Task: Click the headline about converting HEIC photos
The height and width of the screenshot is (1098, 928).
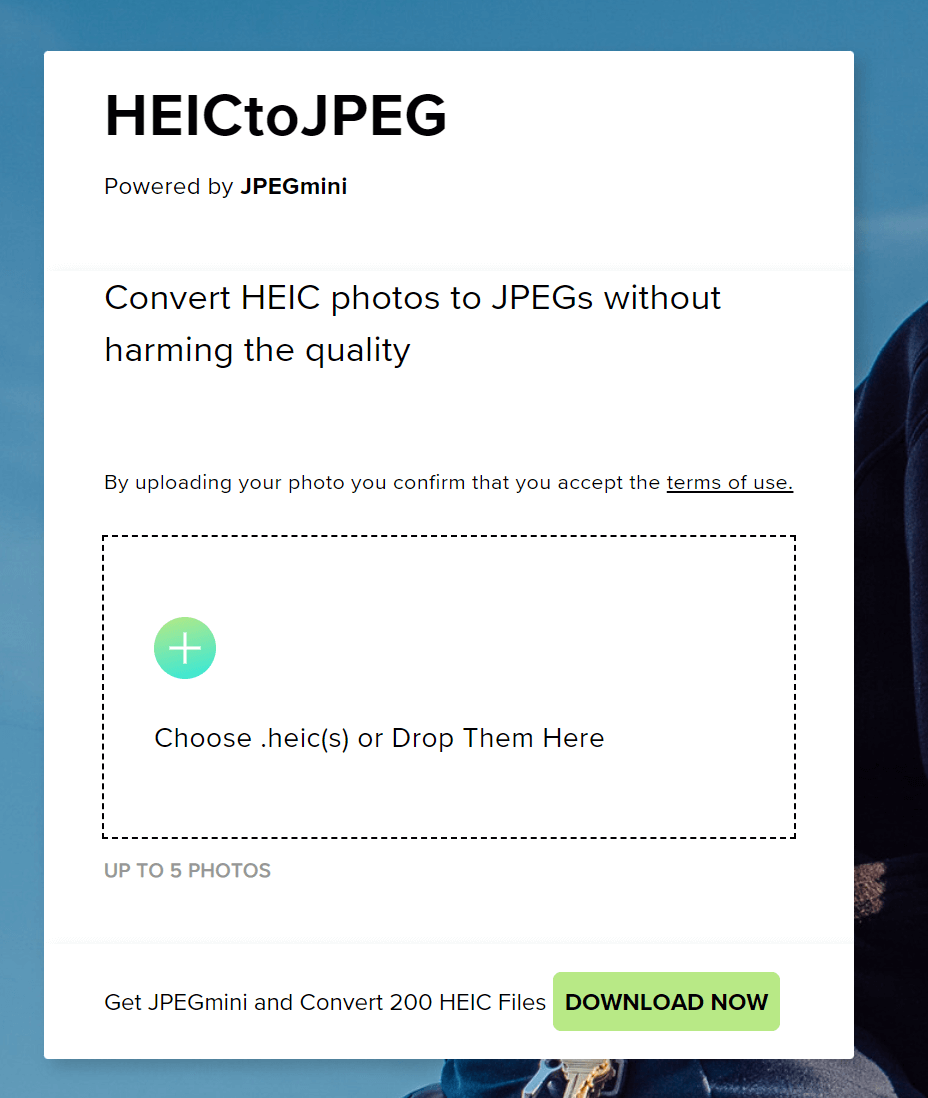Action: tap(412, 323)
